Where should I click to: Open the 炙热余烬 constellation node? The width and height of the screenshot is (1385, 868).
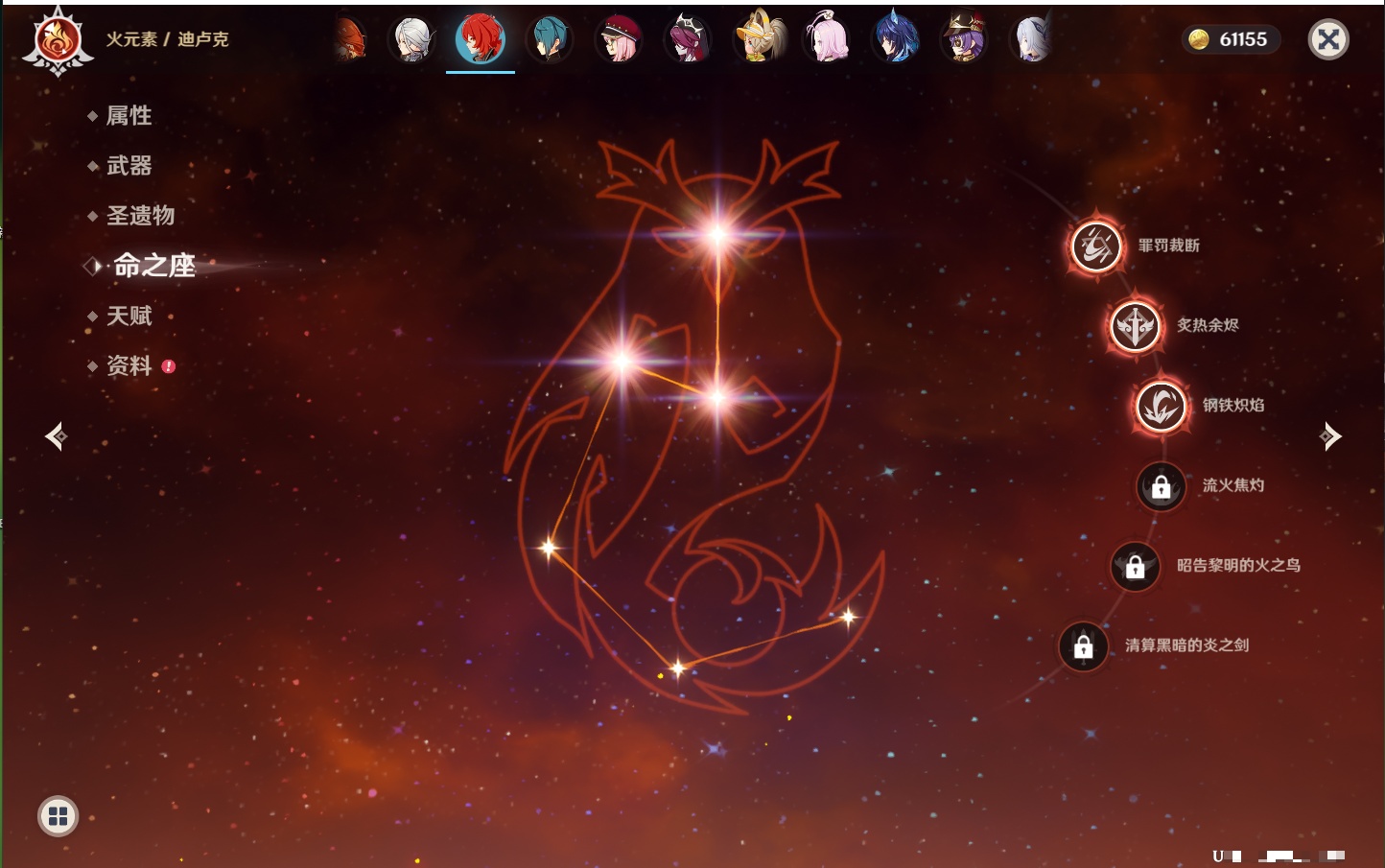coord(1136,326)
